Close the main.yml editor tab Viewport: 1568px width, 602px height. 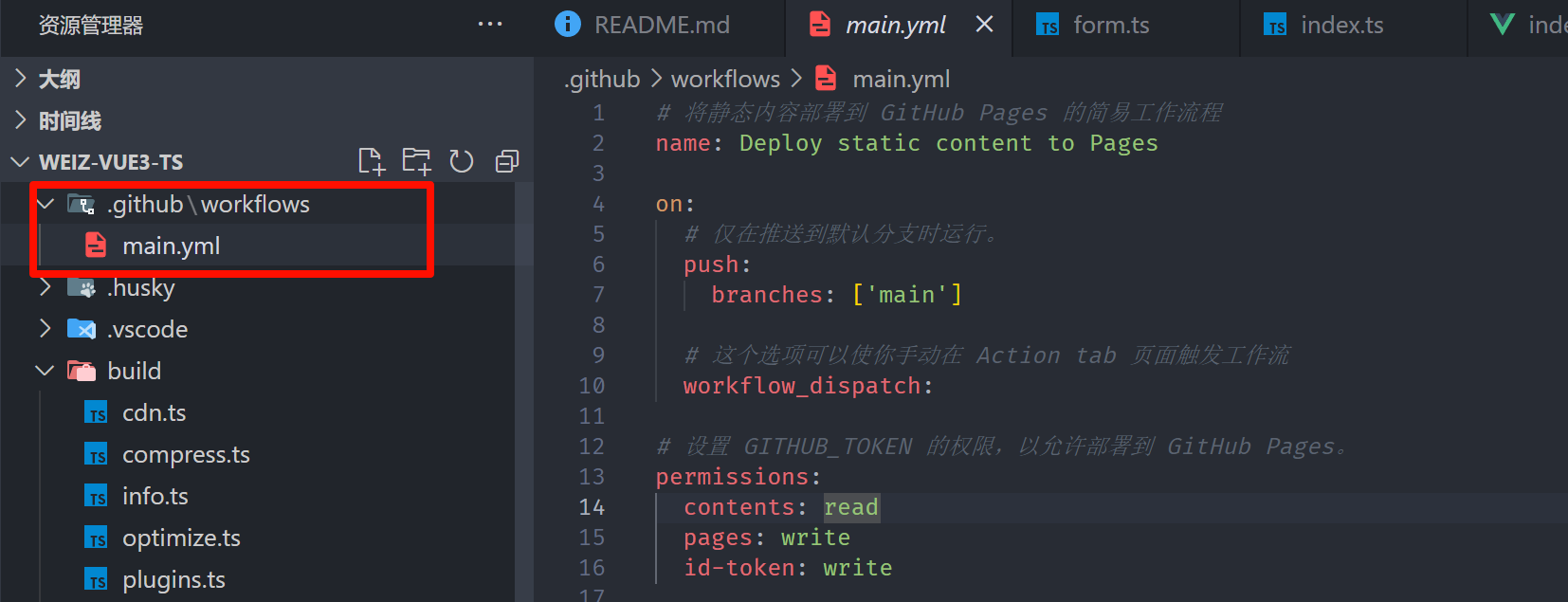click(985, 24)
